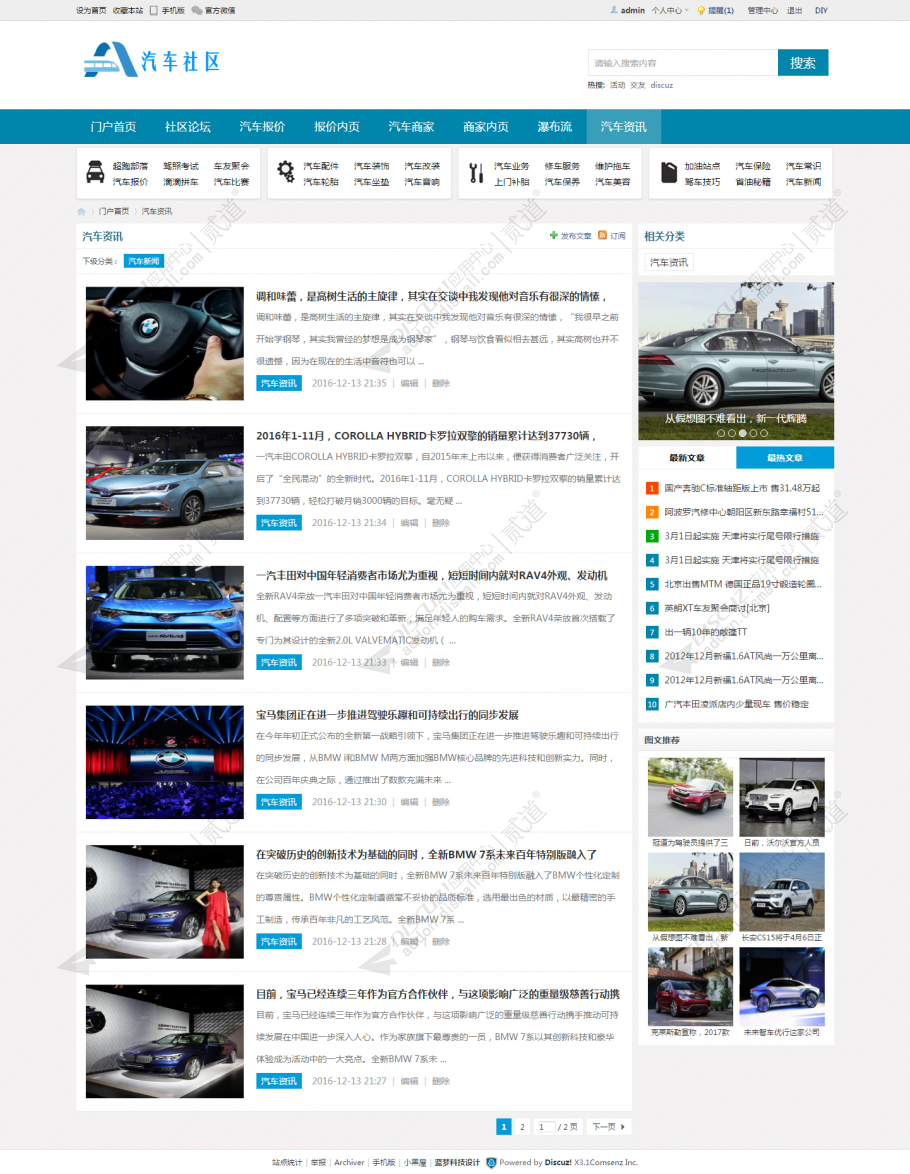
Task: Click the shield icon in the footer
Action: 491,1163
